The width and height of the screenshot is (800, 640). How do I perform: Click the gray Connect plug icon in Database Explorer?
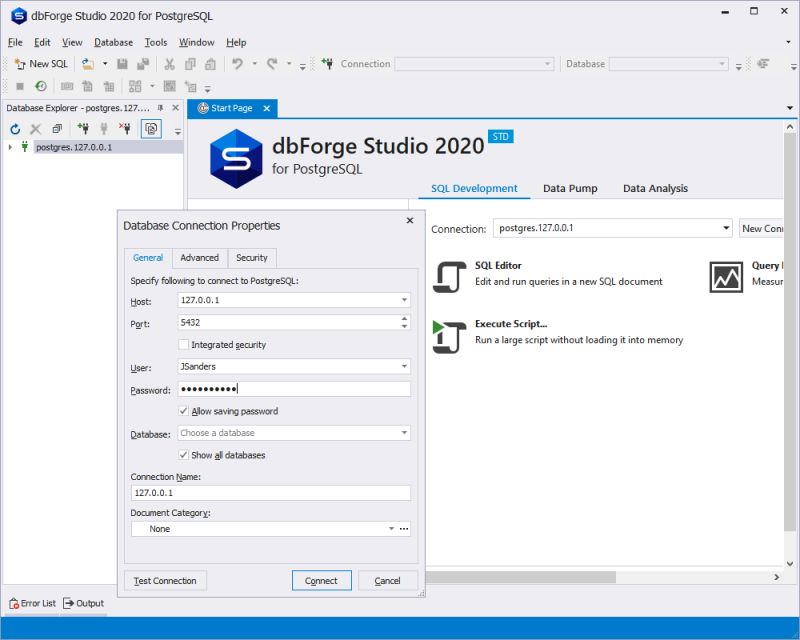pos(104,129)
